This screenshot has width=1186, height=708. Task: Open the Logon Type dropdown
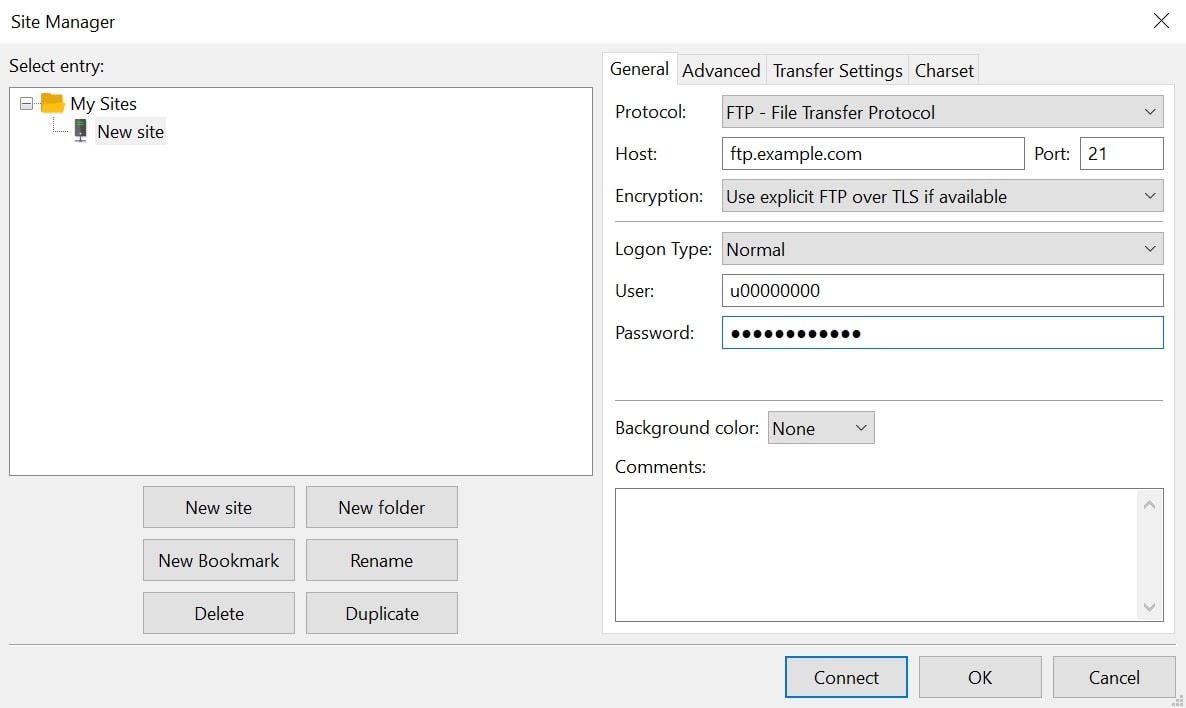click(942, 249)
